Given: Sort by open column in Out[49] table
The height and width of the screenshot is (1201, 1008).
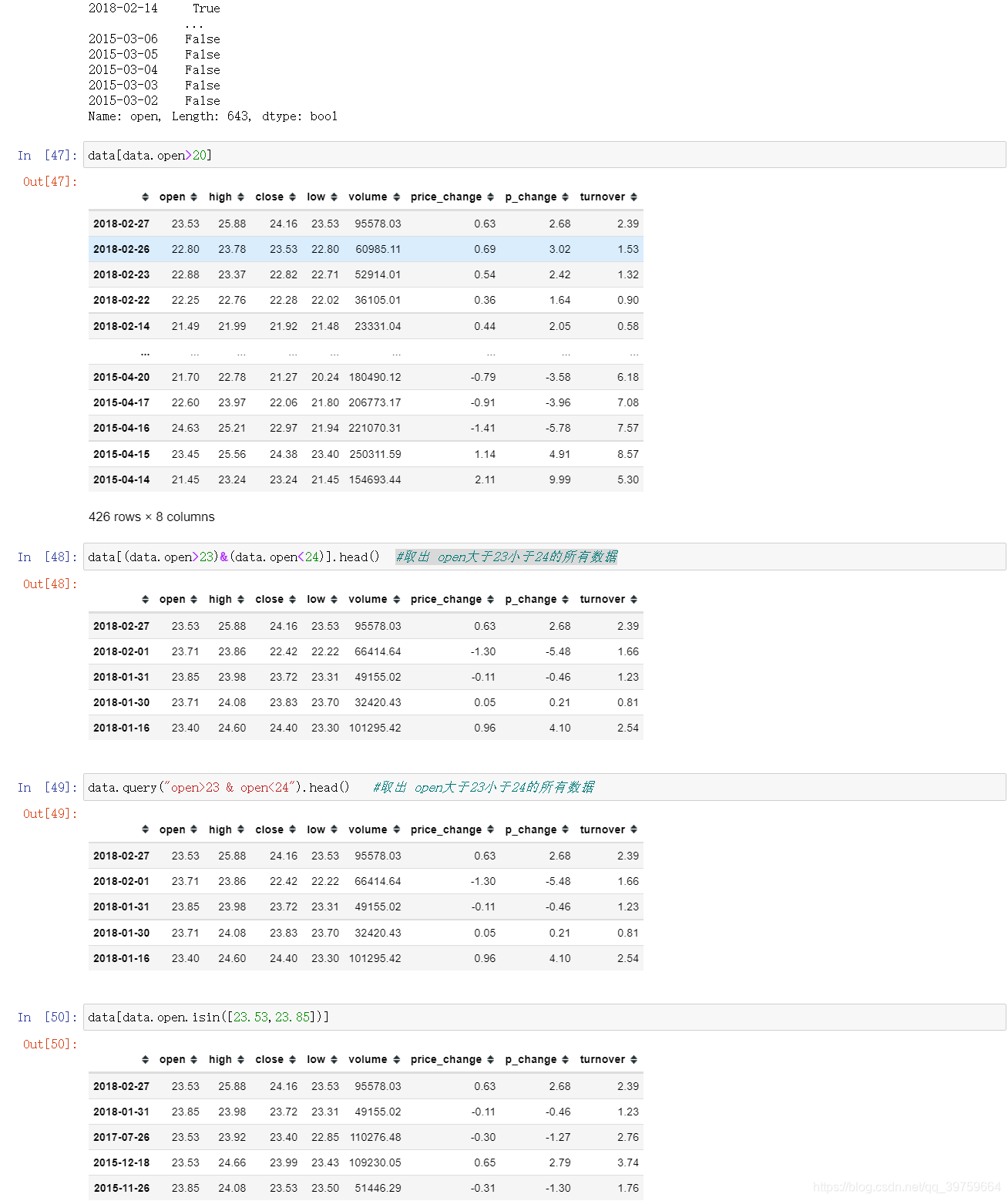Looking at the screenshot, I should coord(193,830).
